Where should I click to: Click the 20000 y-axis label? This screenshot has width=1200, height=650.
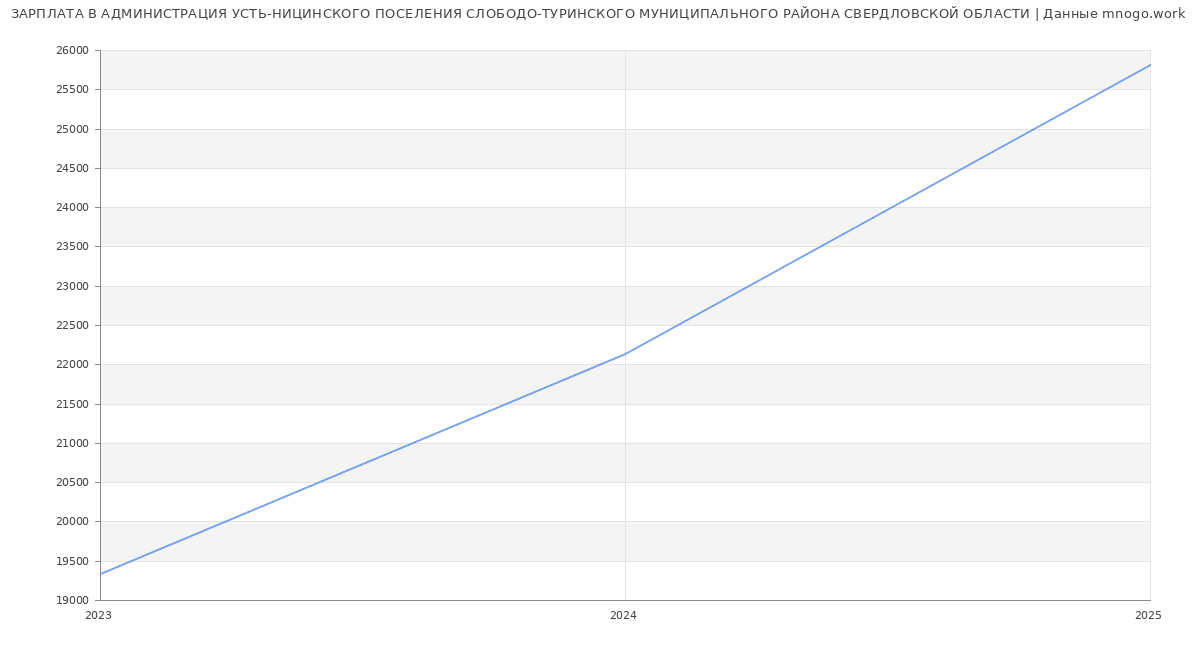pyautogui.click(x=72, y=522)
